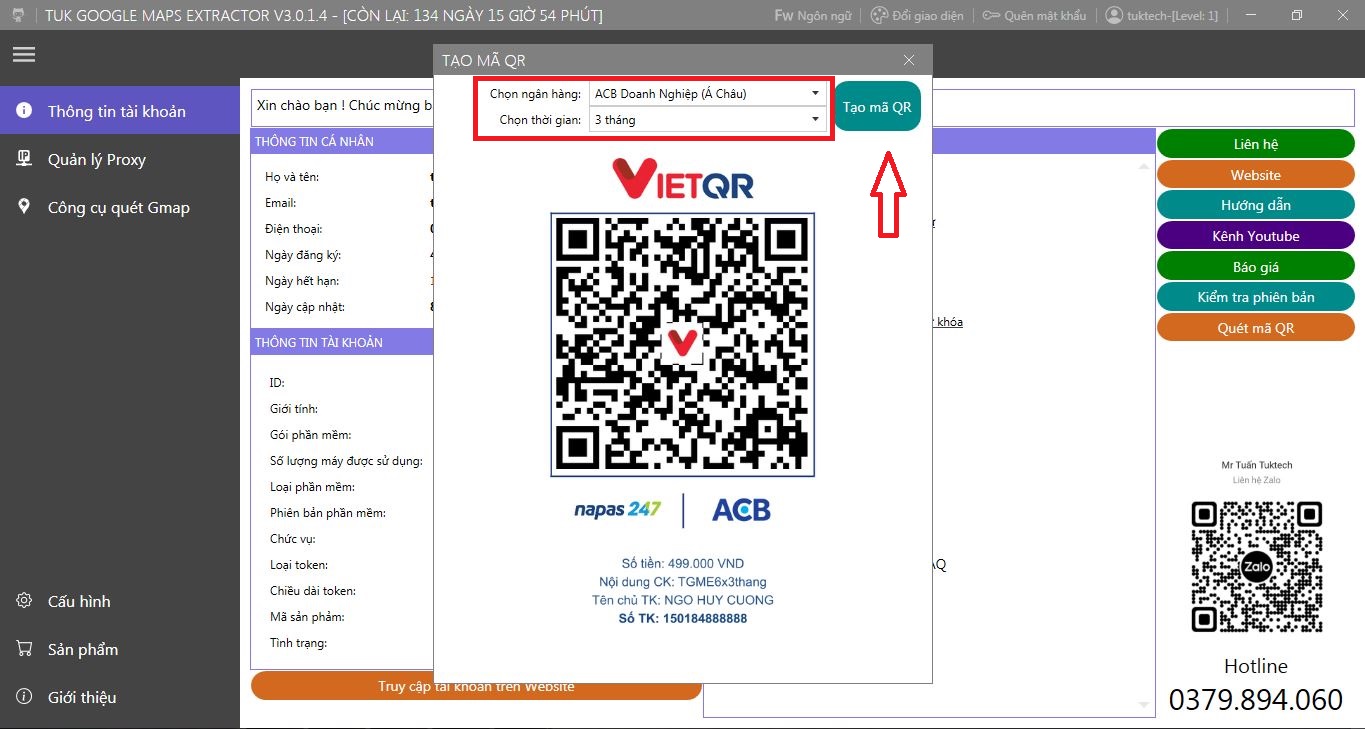Open the Chọn ngân hàng dropdown

click(707, 94)
